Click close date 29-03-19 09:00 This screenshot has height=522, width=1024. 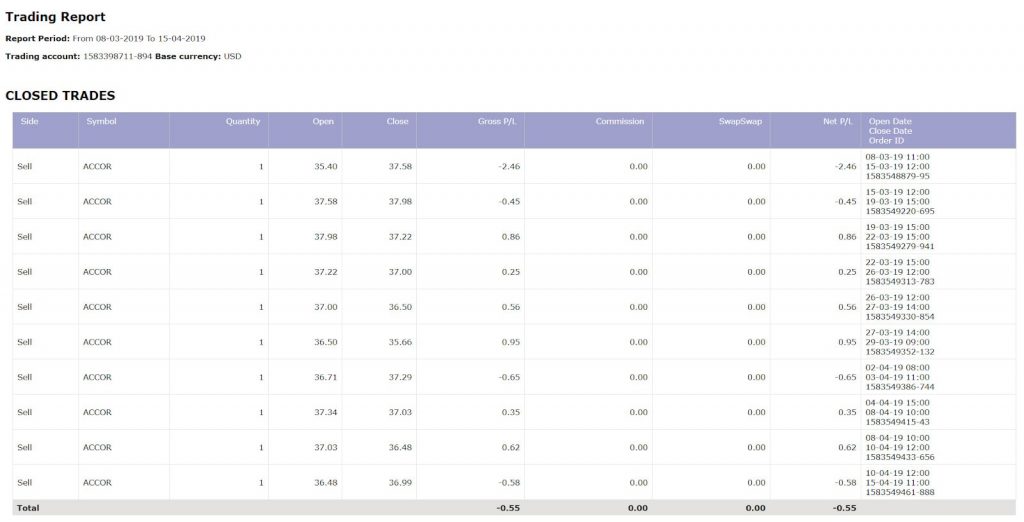897,342
